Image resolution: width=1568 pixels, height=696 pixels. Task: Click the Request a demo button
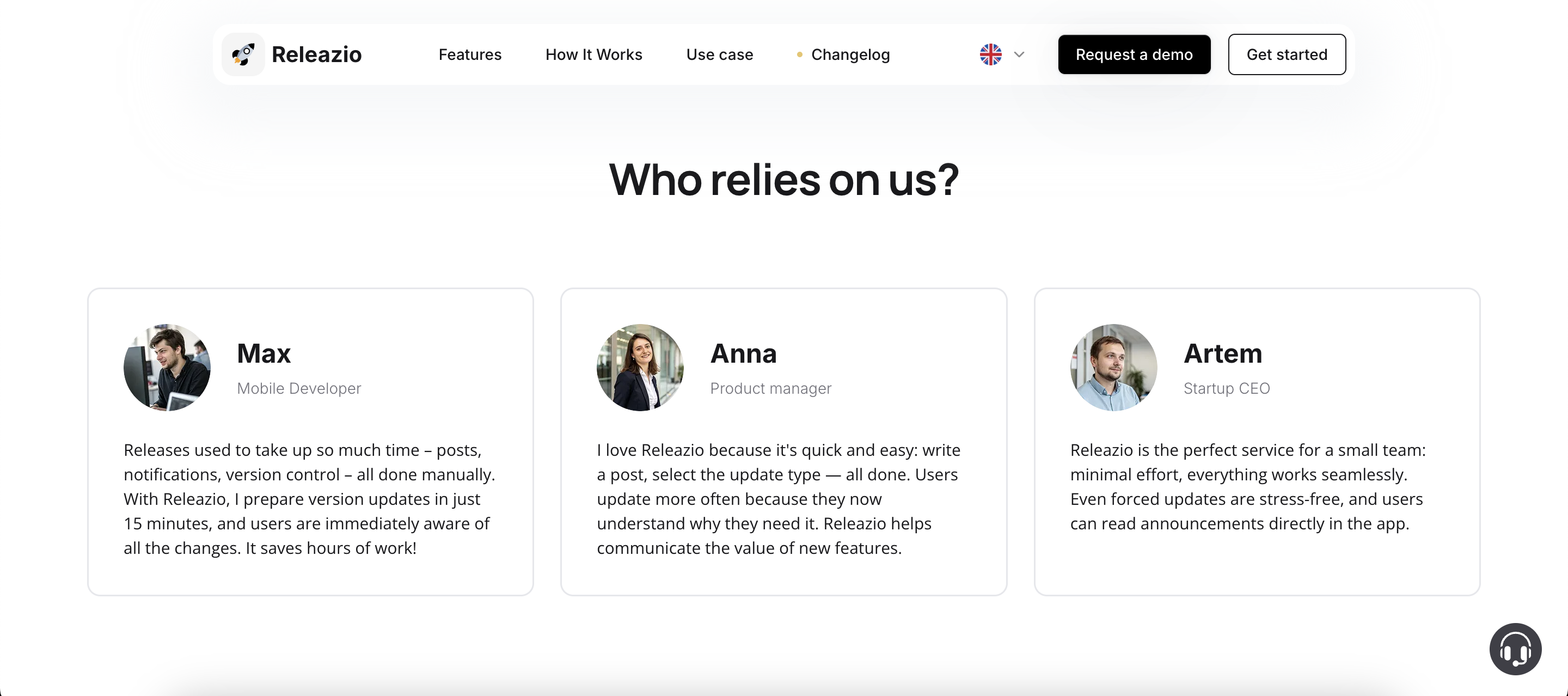(x=1134, y=54)
